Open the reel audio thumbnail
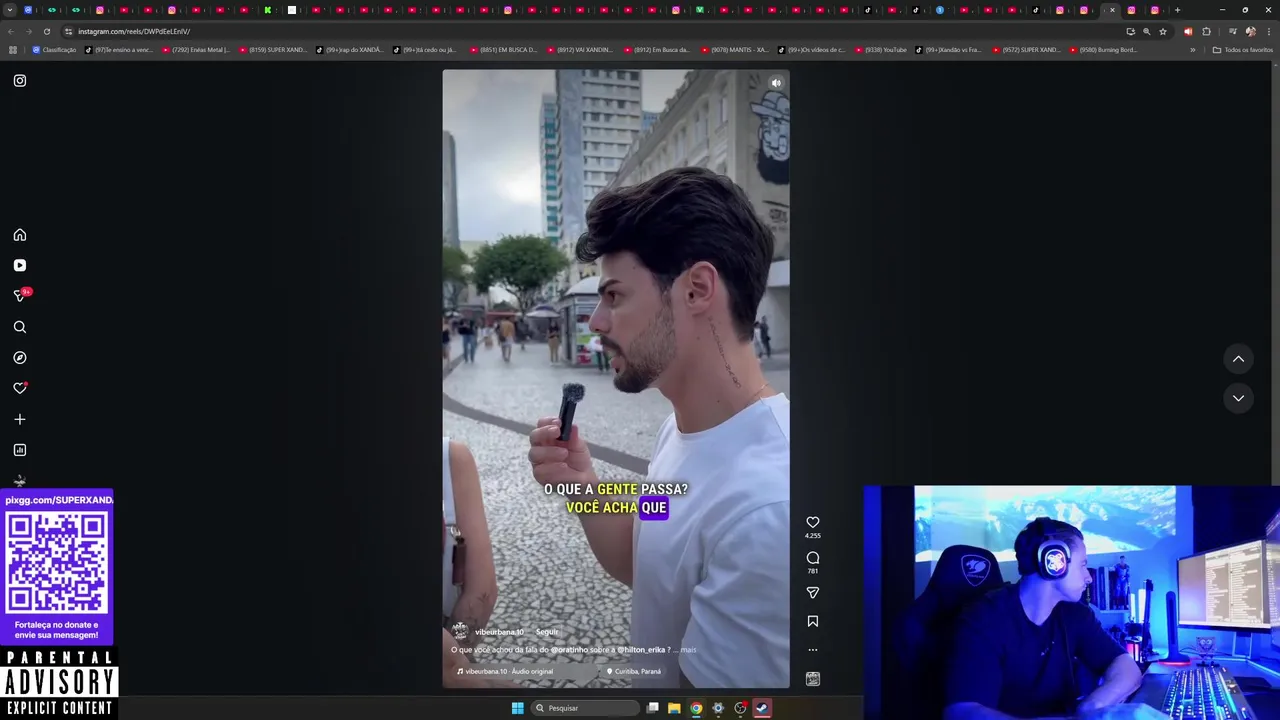Image resolution: width=1280 pixels, height=720 pixels. click(813, 679)
